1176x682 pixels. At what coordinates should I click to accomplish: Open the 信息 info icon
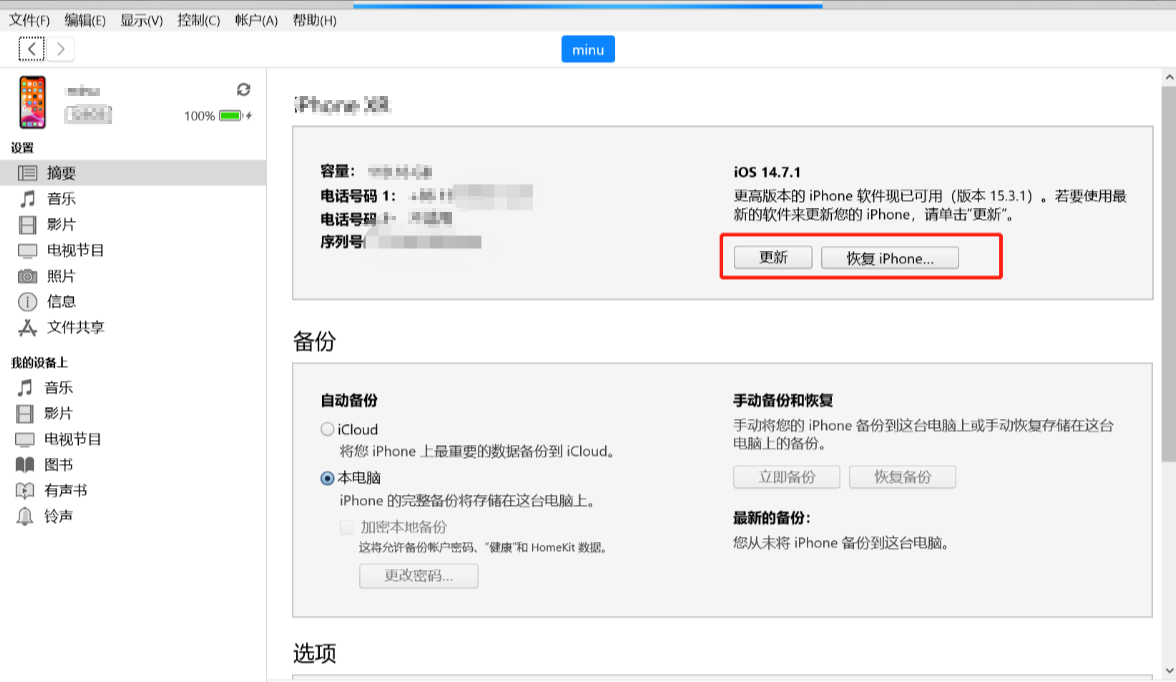(x=27, y=302)
